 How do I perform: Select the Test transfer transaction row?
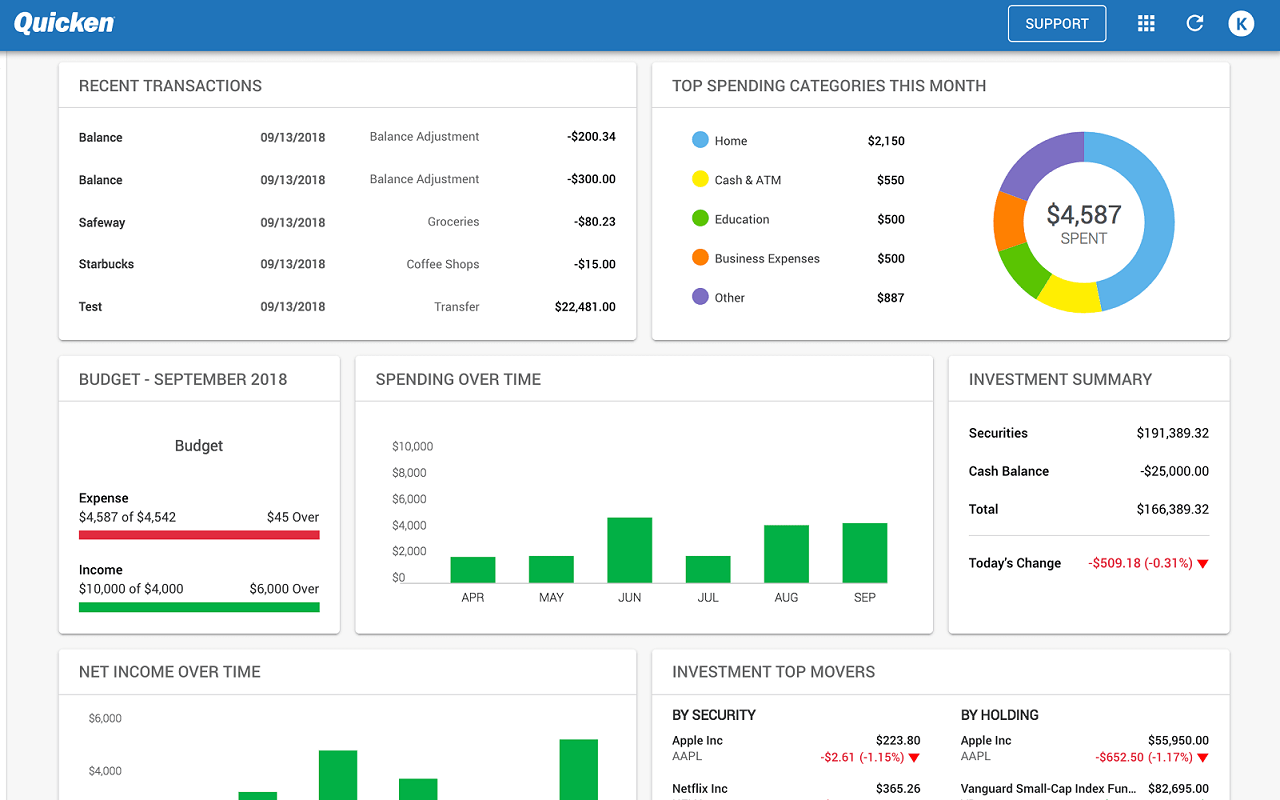coord(347,307)
